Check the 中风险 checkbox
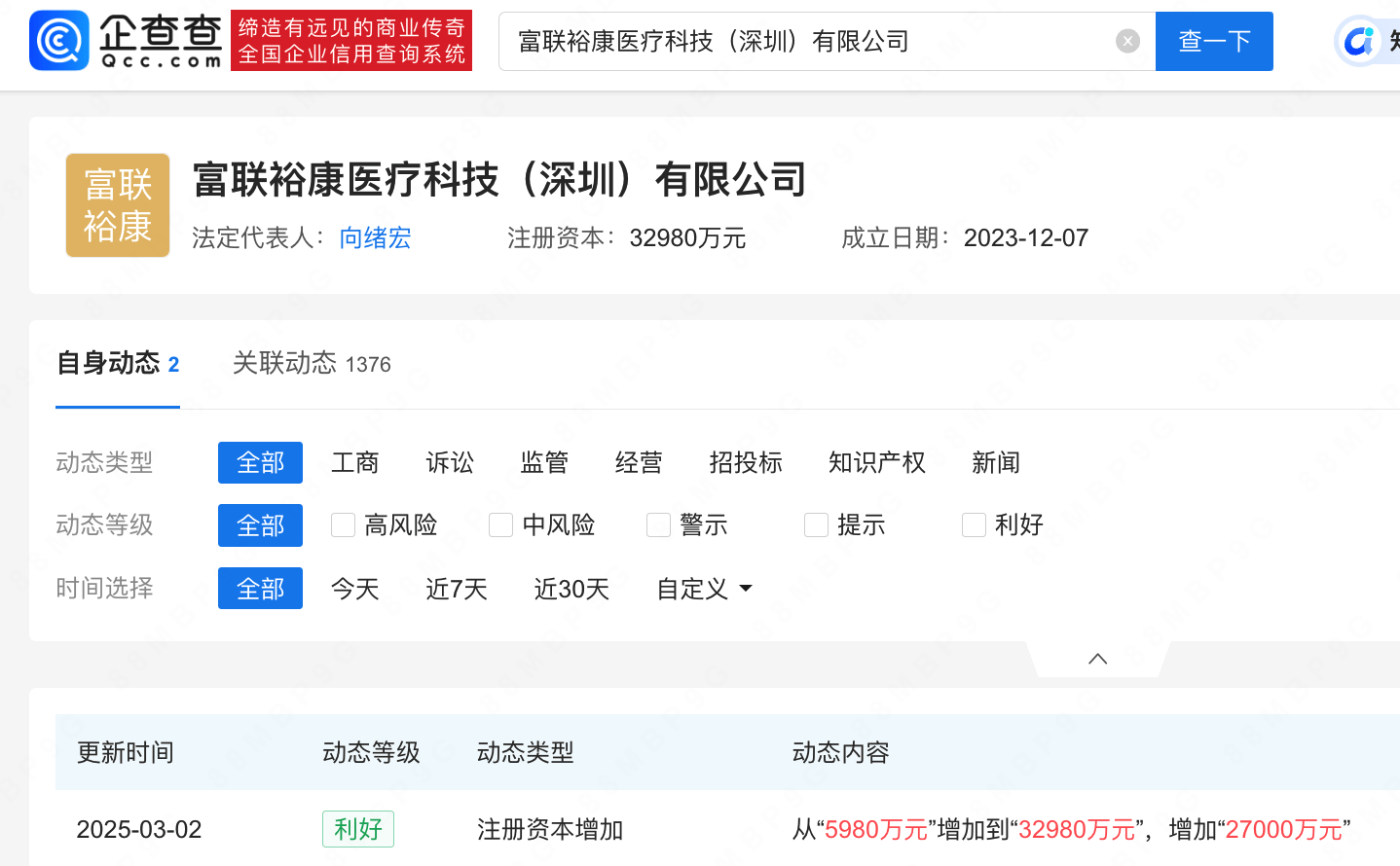Screen dimensions: 1400x866 [500, 525]
